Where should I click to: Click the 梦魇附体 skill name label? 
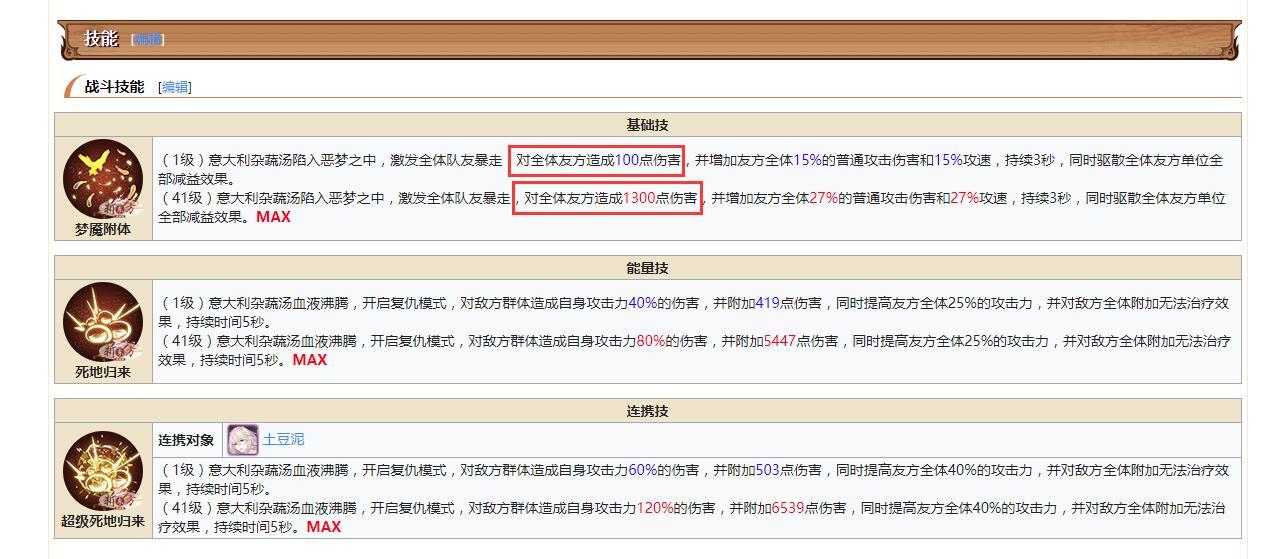pyautogui.click(x=103, y=229)
